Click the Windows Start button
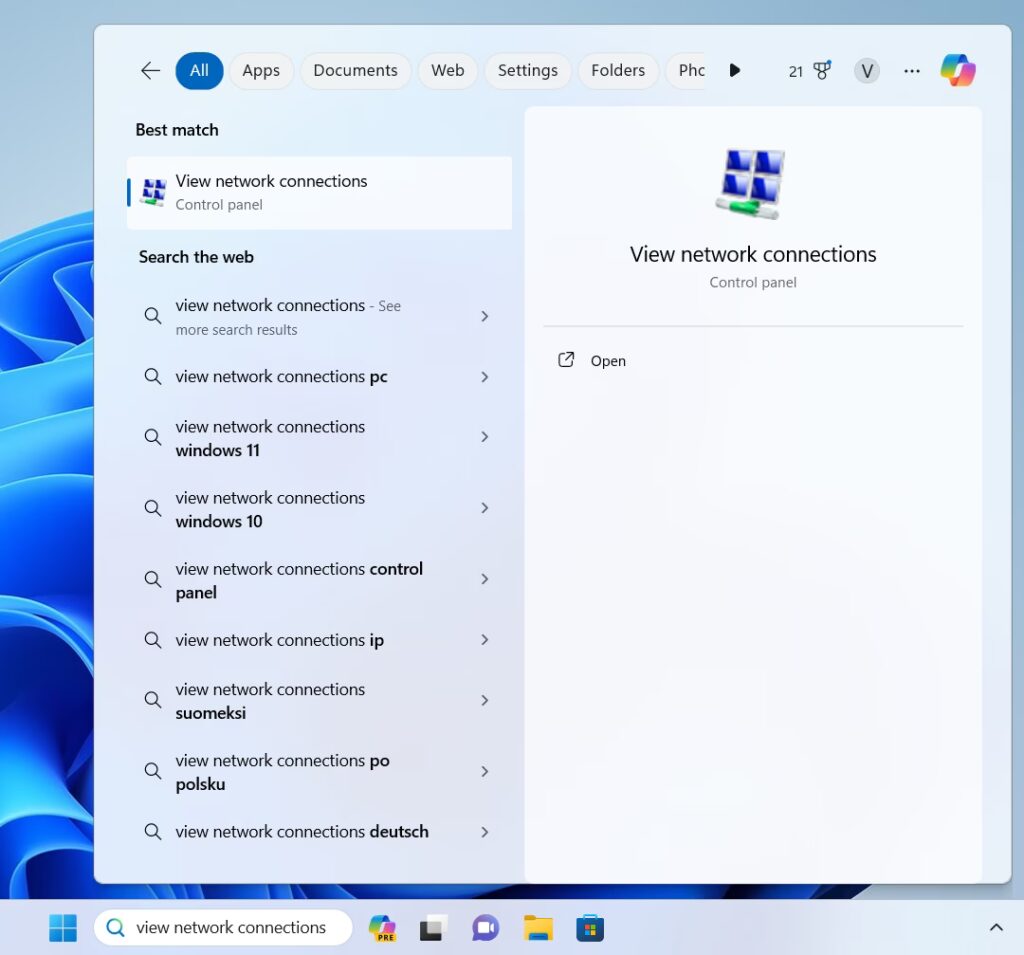 click(x=63, y=928)
